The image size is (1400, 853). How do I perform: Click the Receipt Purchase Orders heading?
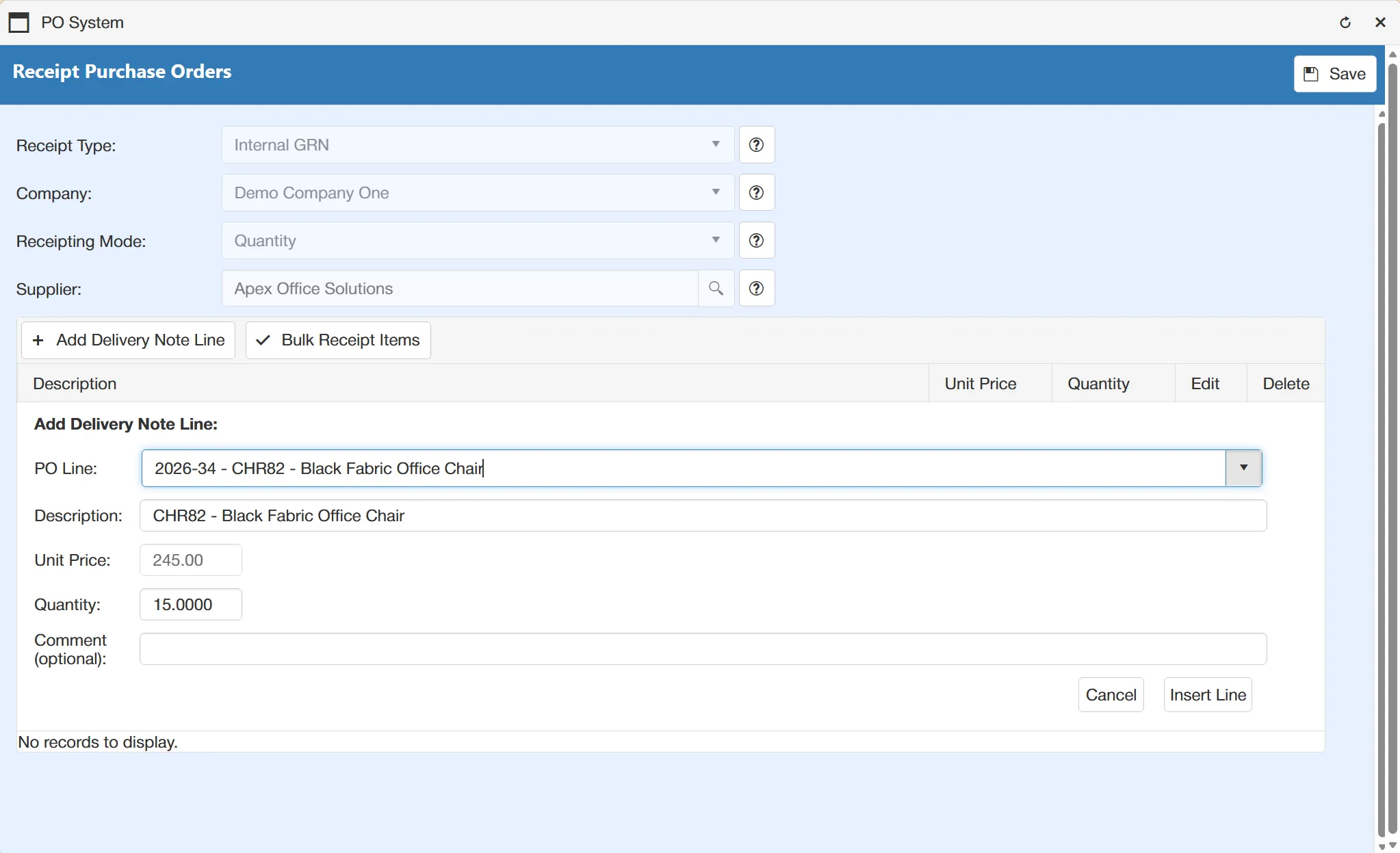pos(122,72)
